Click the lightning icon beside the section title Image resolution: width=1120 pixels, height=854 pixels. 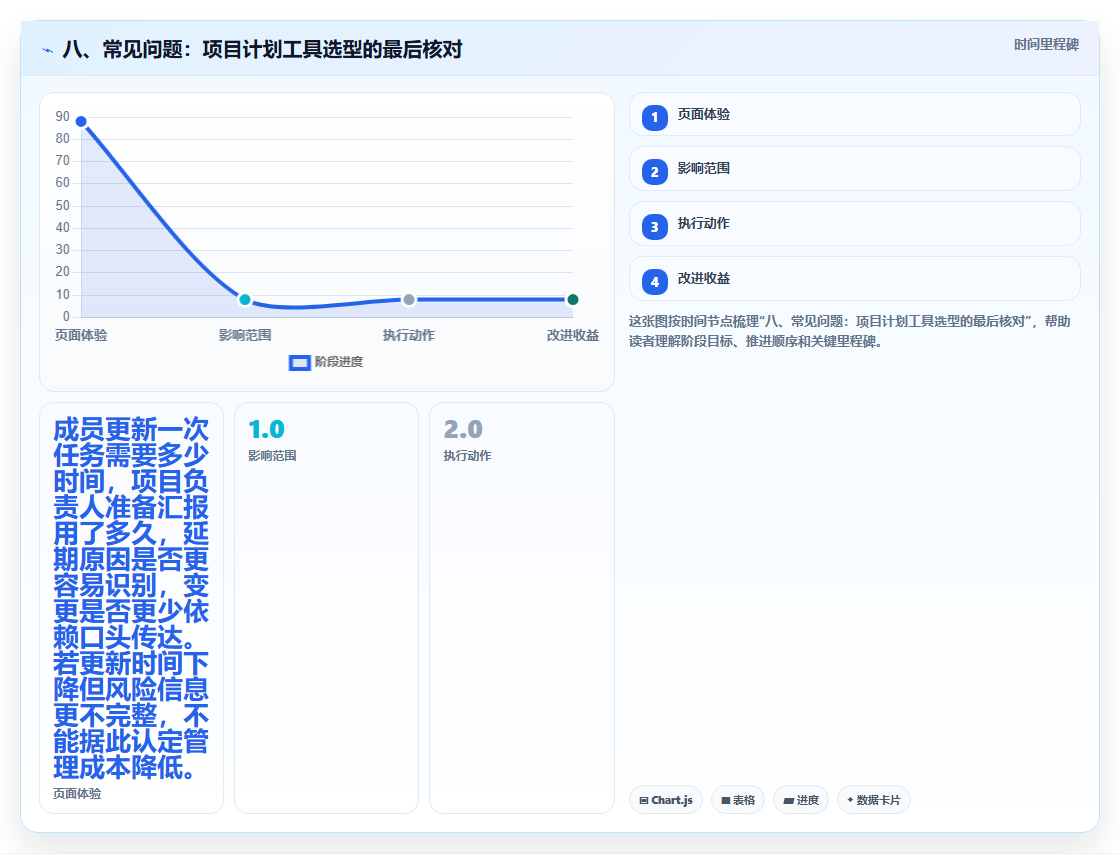(48, 50)
